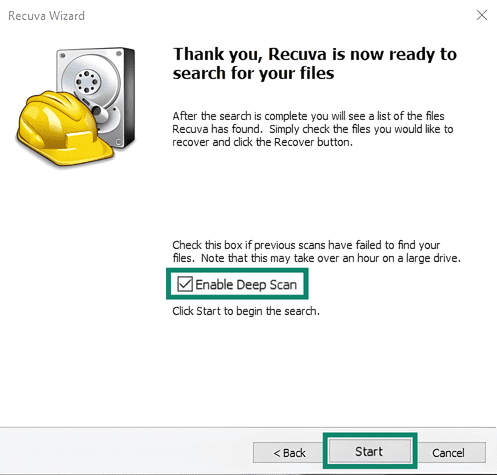Click the 'Thank you, Recuva is now ready' heading
Viewport: 497px width, 475px height.
315,63
